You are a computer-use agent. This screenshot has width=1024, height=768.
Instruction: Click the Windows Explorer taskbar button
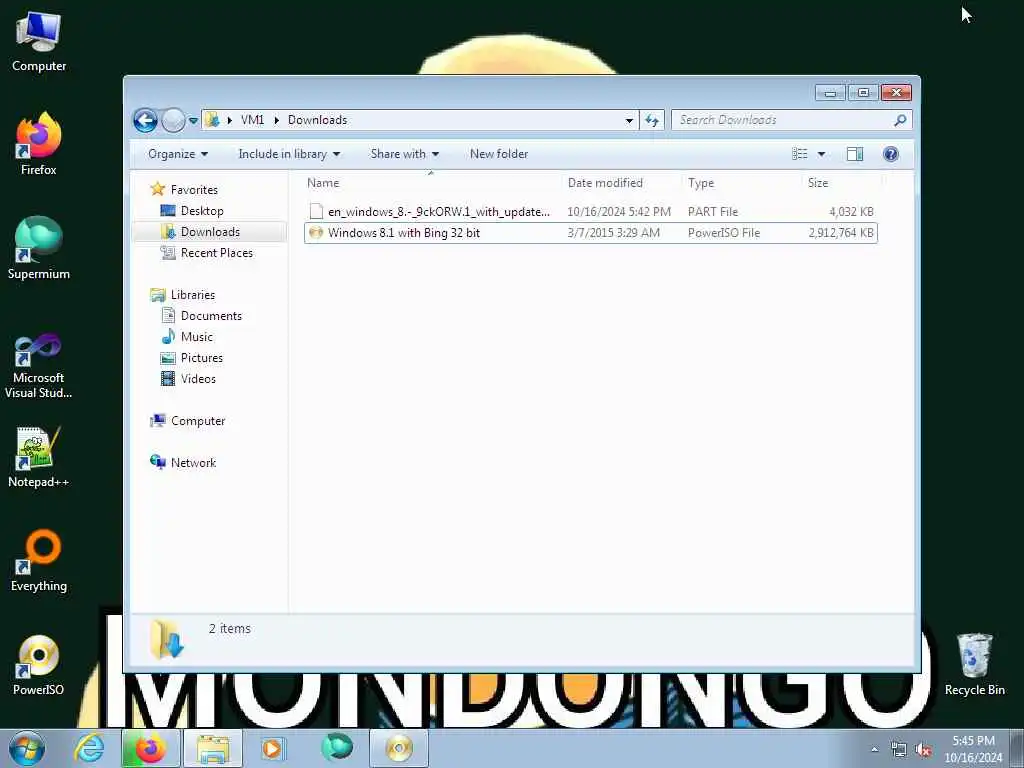tap(213, 748)
